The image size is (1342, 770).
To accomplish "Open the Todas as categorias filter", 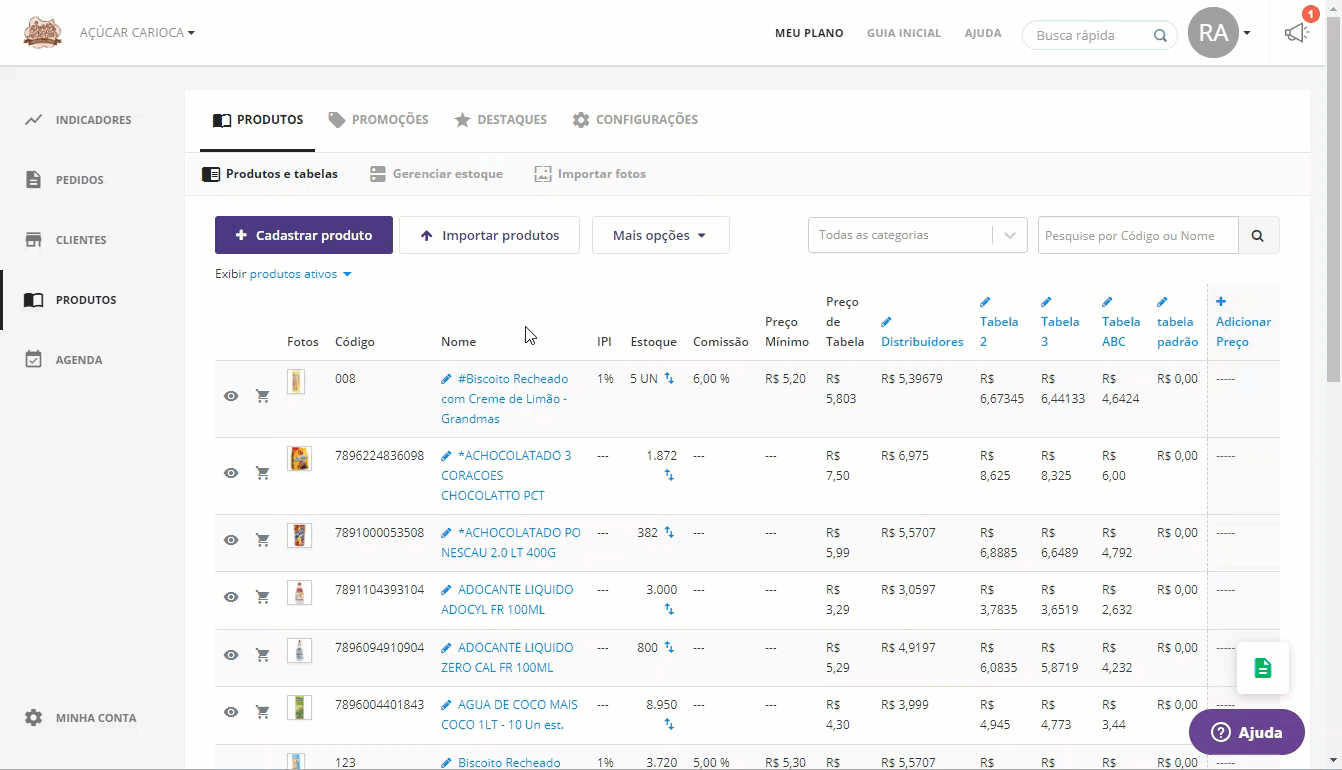I will [x=917, y=235].
